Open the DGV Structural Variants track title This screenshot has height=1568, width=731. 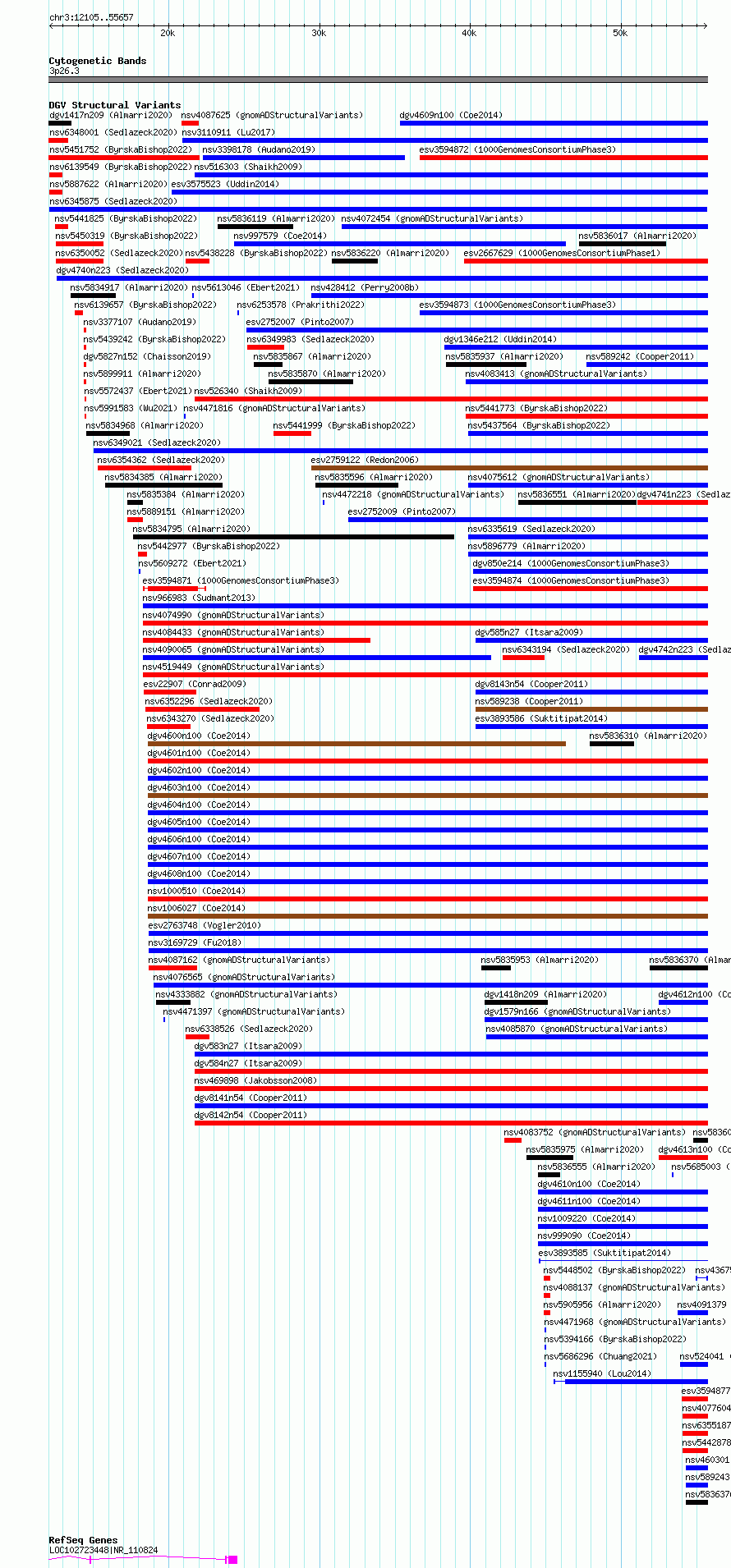tap(115, 105)
